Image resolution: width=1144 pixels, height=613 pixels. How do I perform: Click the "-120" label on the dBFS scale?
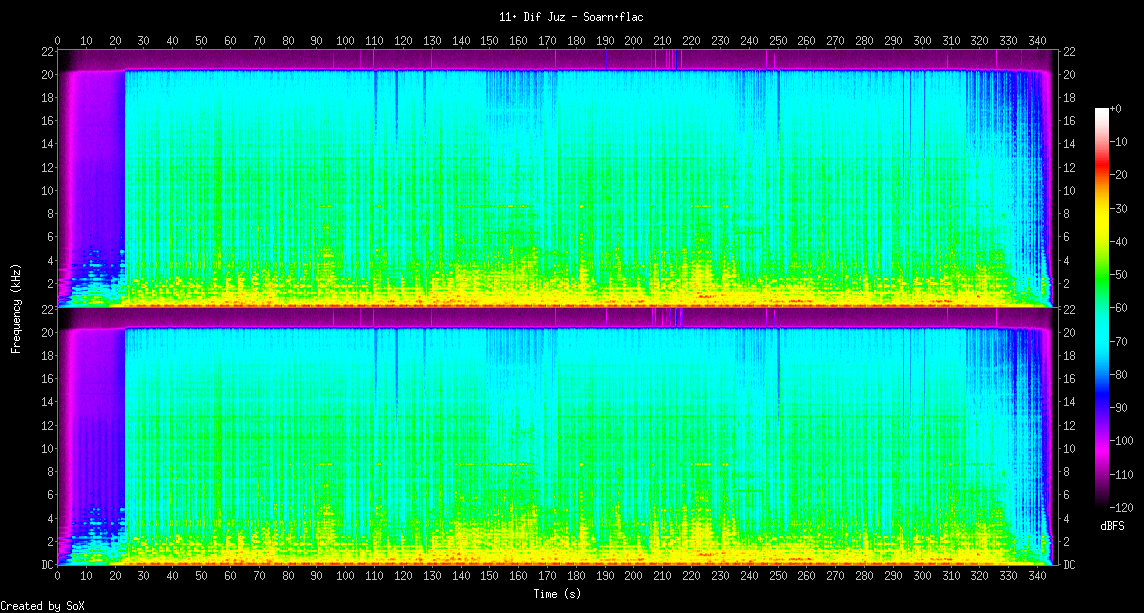(1123, 507)
